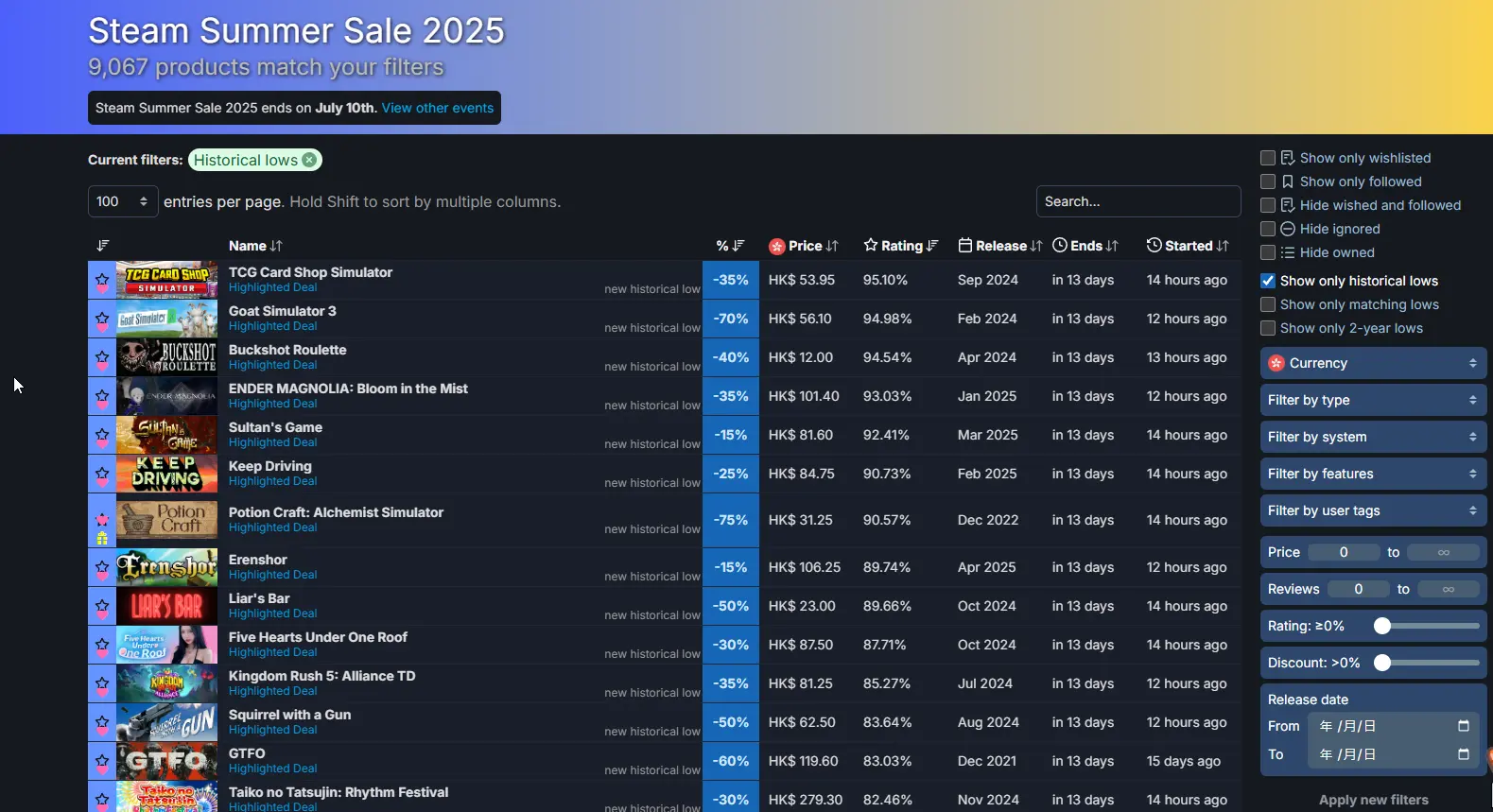Enable Show only 2-year lows

1268,328
